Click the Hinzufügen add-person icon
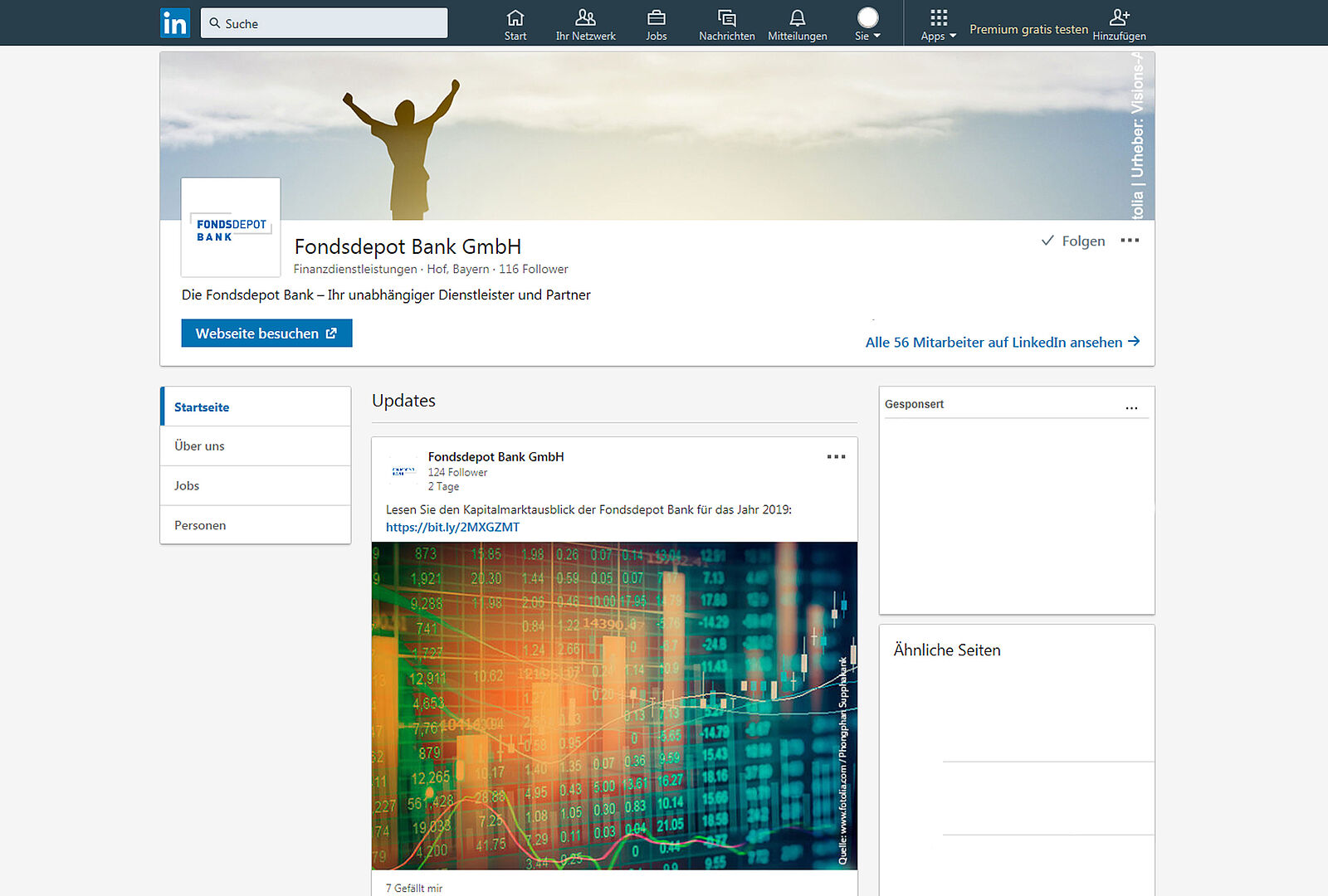 (1120, 24)
